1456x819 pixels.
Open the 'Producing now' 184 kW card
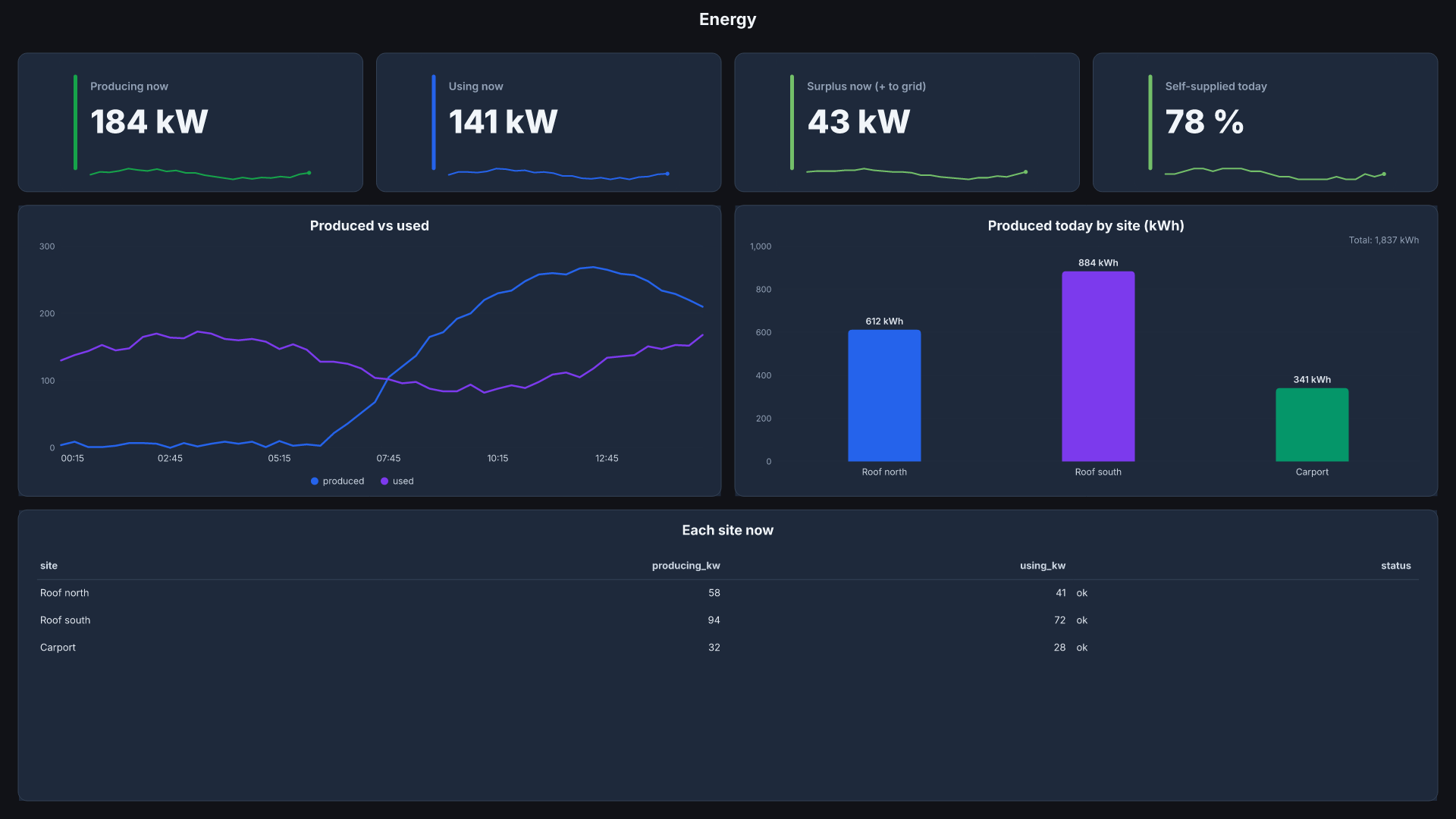click(190, 122)
